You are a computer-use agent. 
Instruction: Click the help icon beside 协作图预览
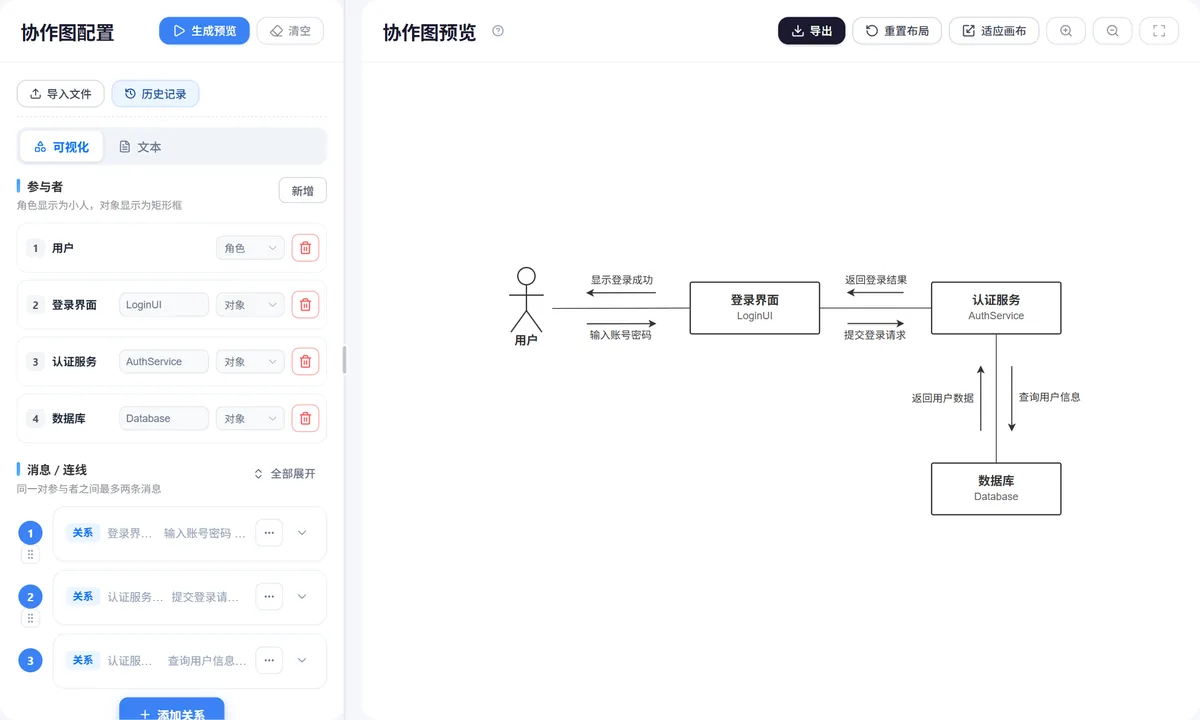[498, 31]
